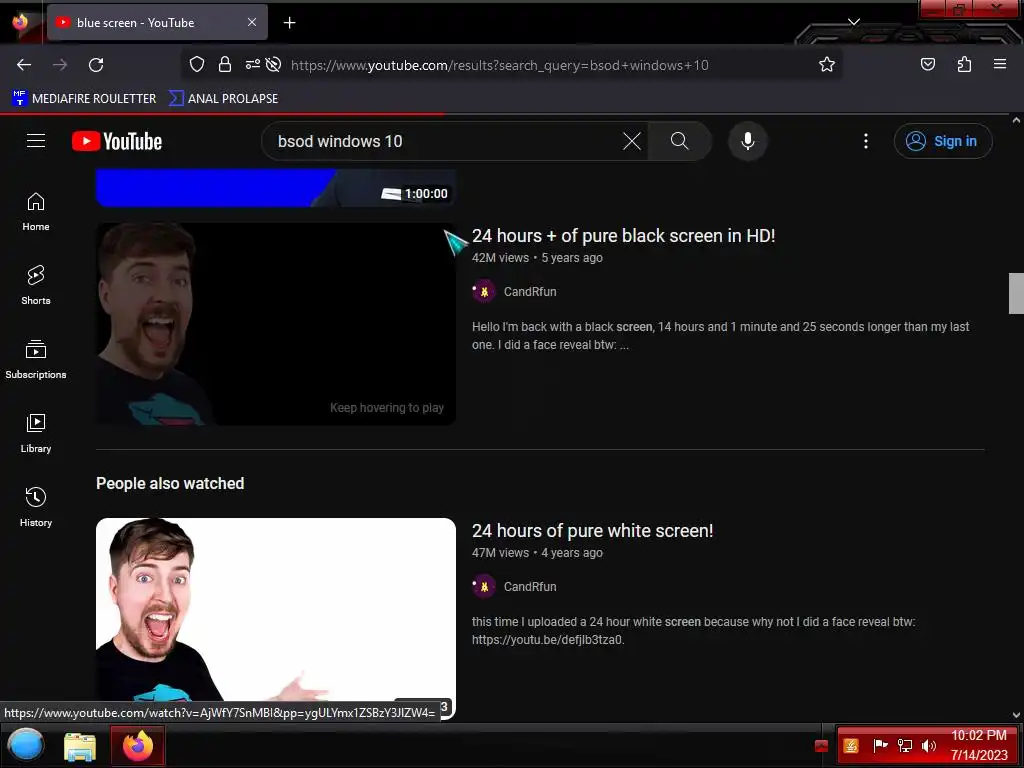The width and height of the screenshot is (1024, 768).
Task: Click the '47M views' text
Action: (x=500, y=553)
